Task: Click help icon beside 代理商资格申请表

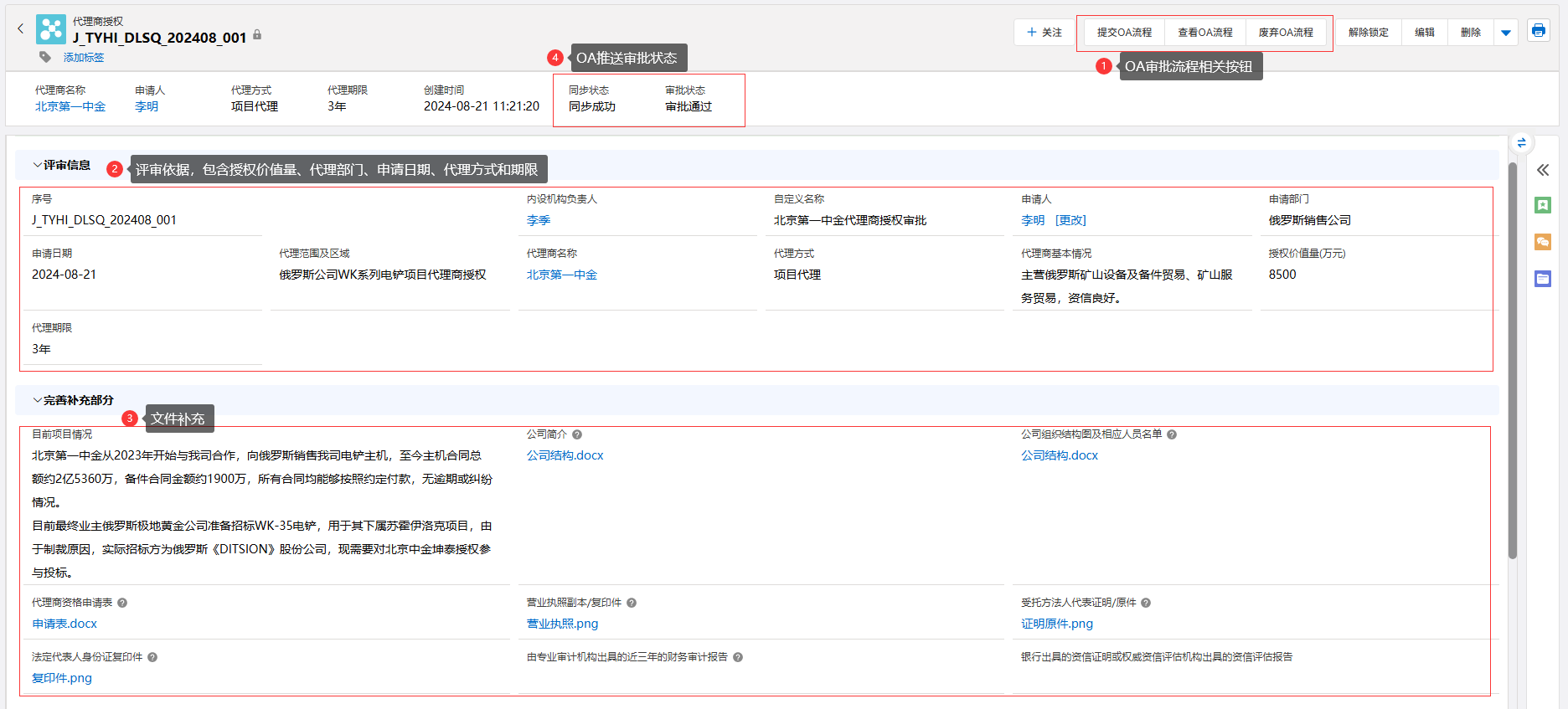Action: 122,603
